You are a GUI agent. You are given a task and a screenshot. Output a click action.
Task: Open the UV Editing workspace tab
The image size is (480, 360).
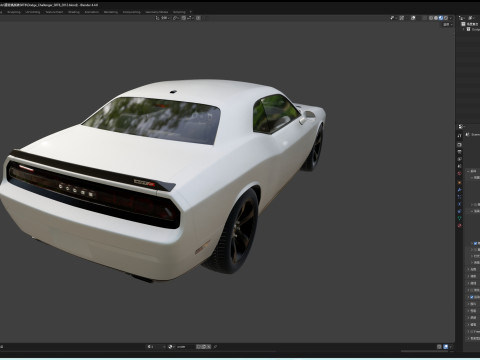click(33, 12)
